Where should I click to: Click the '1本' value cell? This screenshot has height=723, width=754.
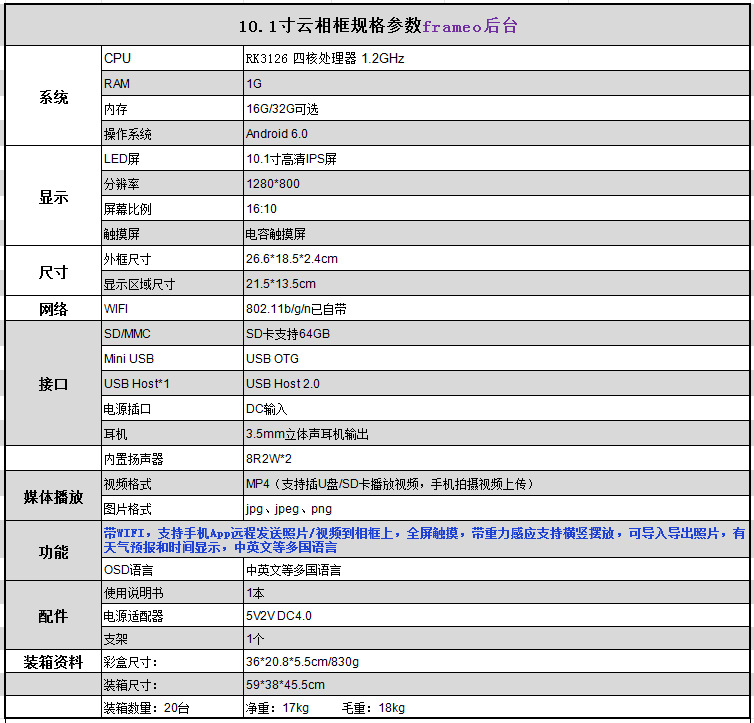point(496,592)
